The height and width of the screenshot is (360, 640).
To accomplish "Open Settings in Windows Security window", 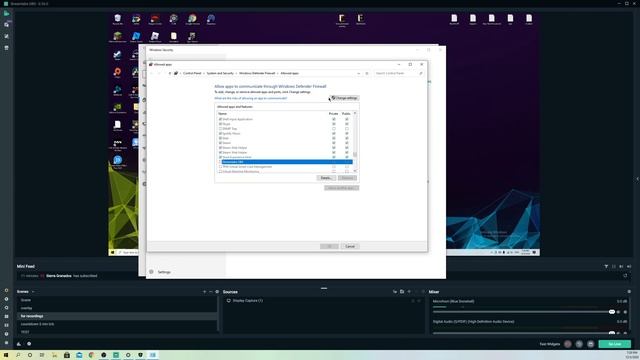I will click(164, 272).
